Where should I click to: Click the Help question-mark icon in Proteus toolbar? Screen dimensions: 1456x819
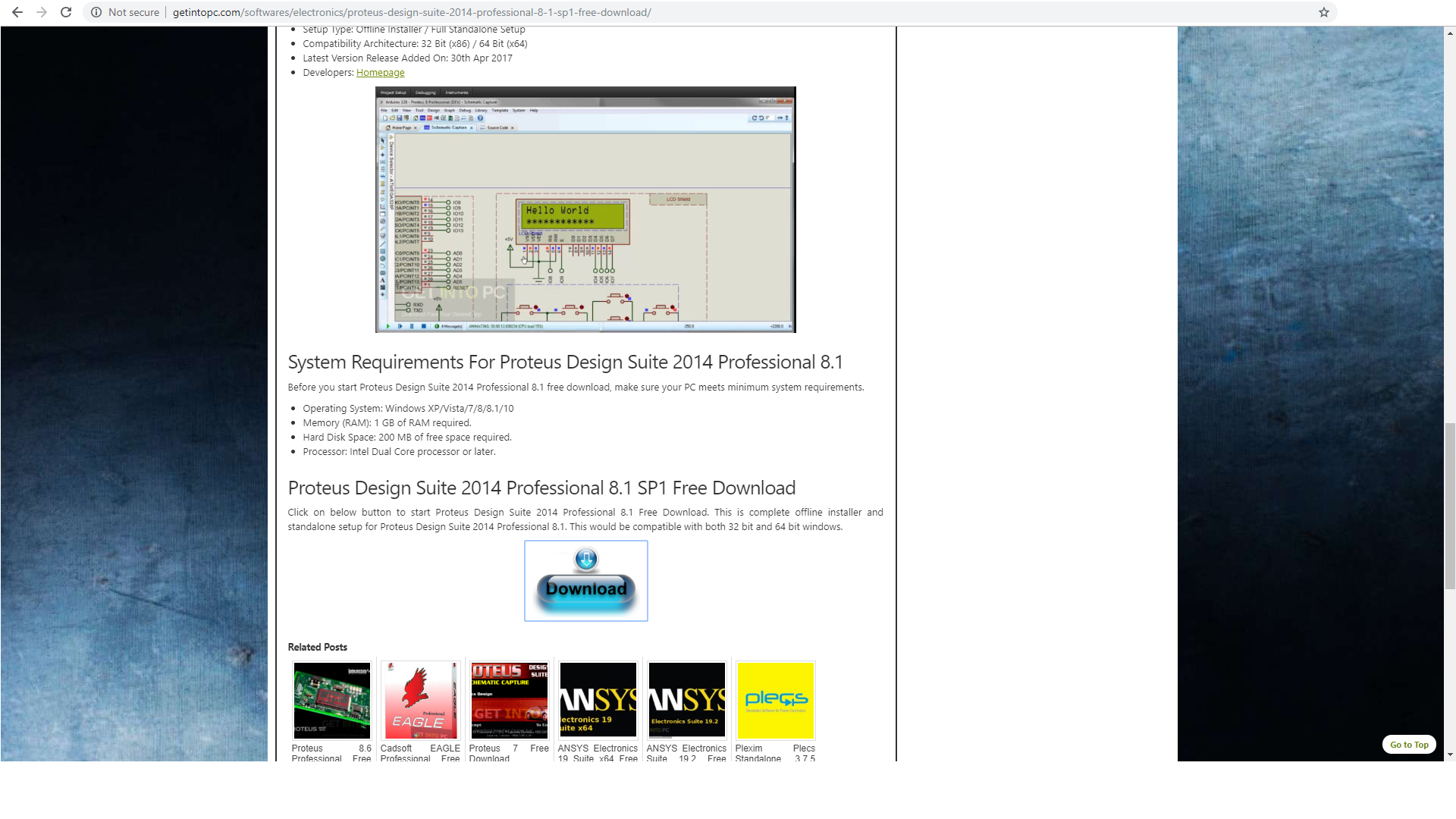click(479, 118)
